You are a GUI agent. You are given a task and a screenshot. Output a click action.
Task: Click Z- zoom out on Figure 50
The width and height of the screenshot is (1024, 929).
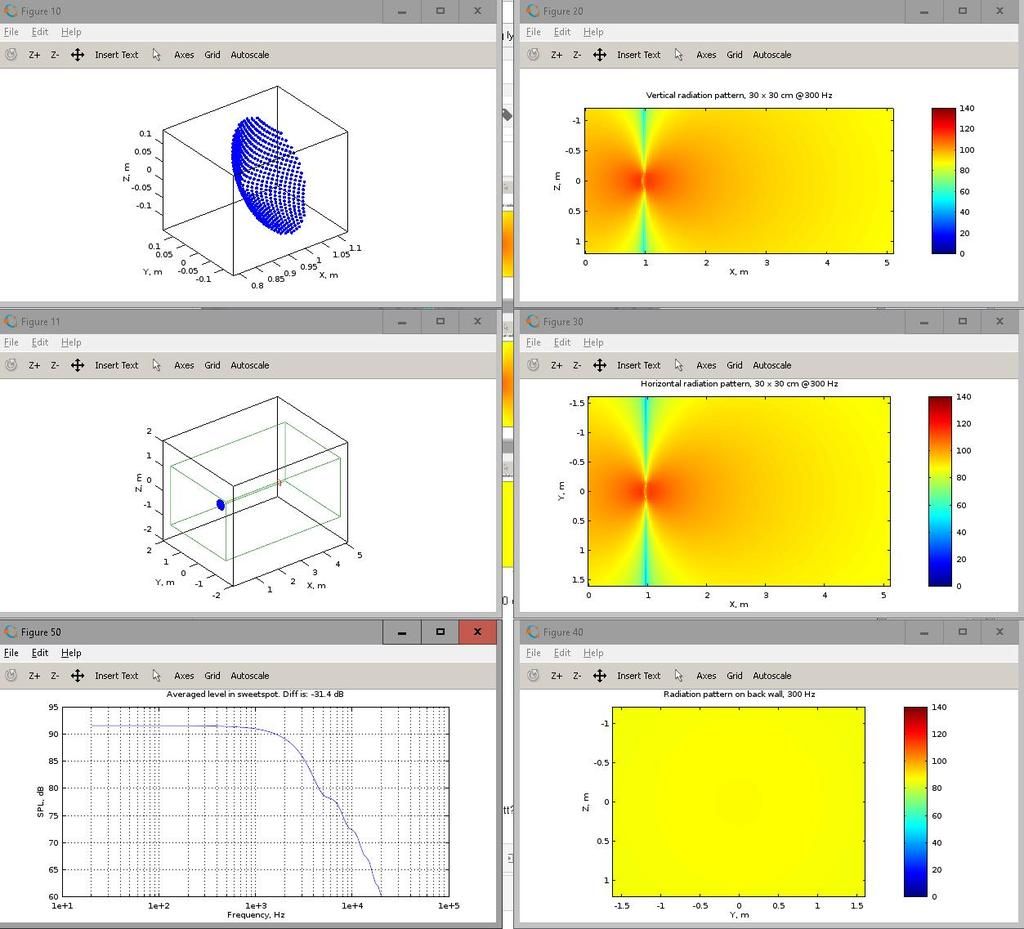(55, 676)
